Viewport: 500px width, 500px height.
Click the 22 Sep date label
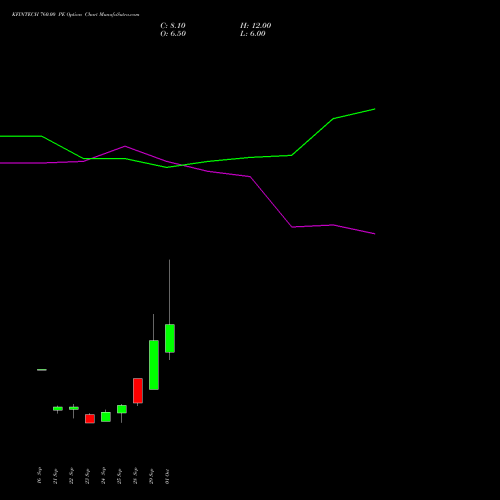[71, 476]
